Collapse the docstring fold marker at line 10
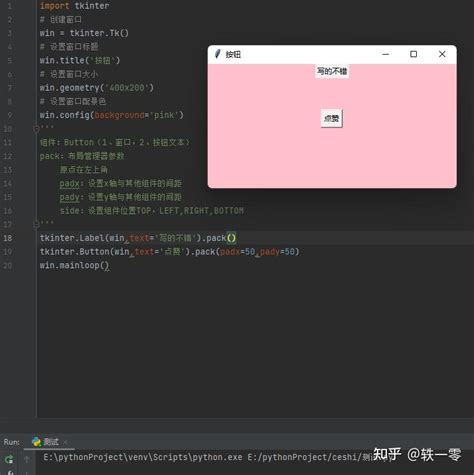Image resolution: width=474 pixels, height=475 pixels. pyautogui.click(x=36, y=129)
